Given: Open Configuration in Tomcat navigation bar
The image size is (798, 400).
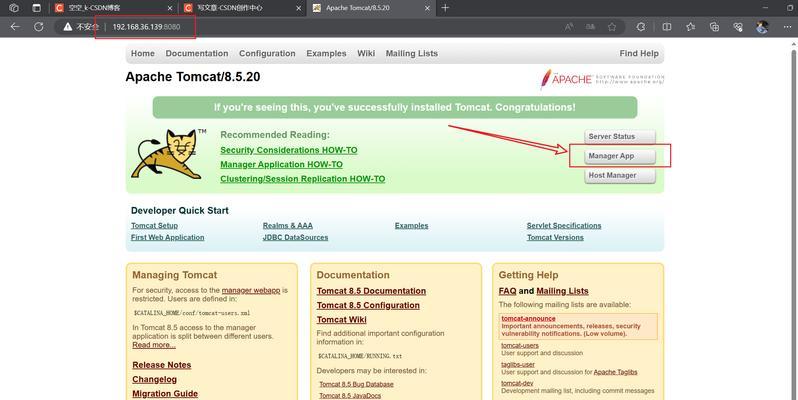Looking at the screenshot, I should tap(267, 53).
